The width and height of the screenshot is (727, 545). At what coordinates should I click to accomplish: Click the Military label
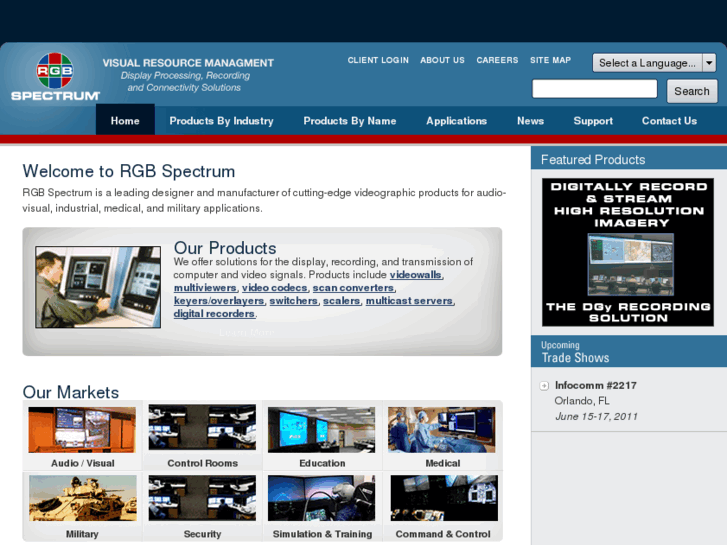82,534
